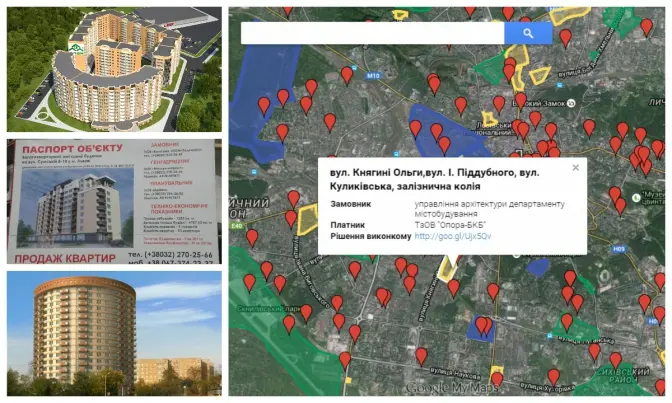The image size is (672, 403).
Task: Click the Високий Замок landmark icon
Action: 570,103
